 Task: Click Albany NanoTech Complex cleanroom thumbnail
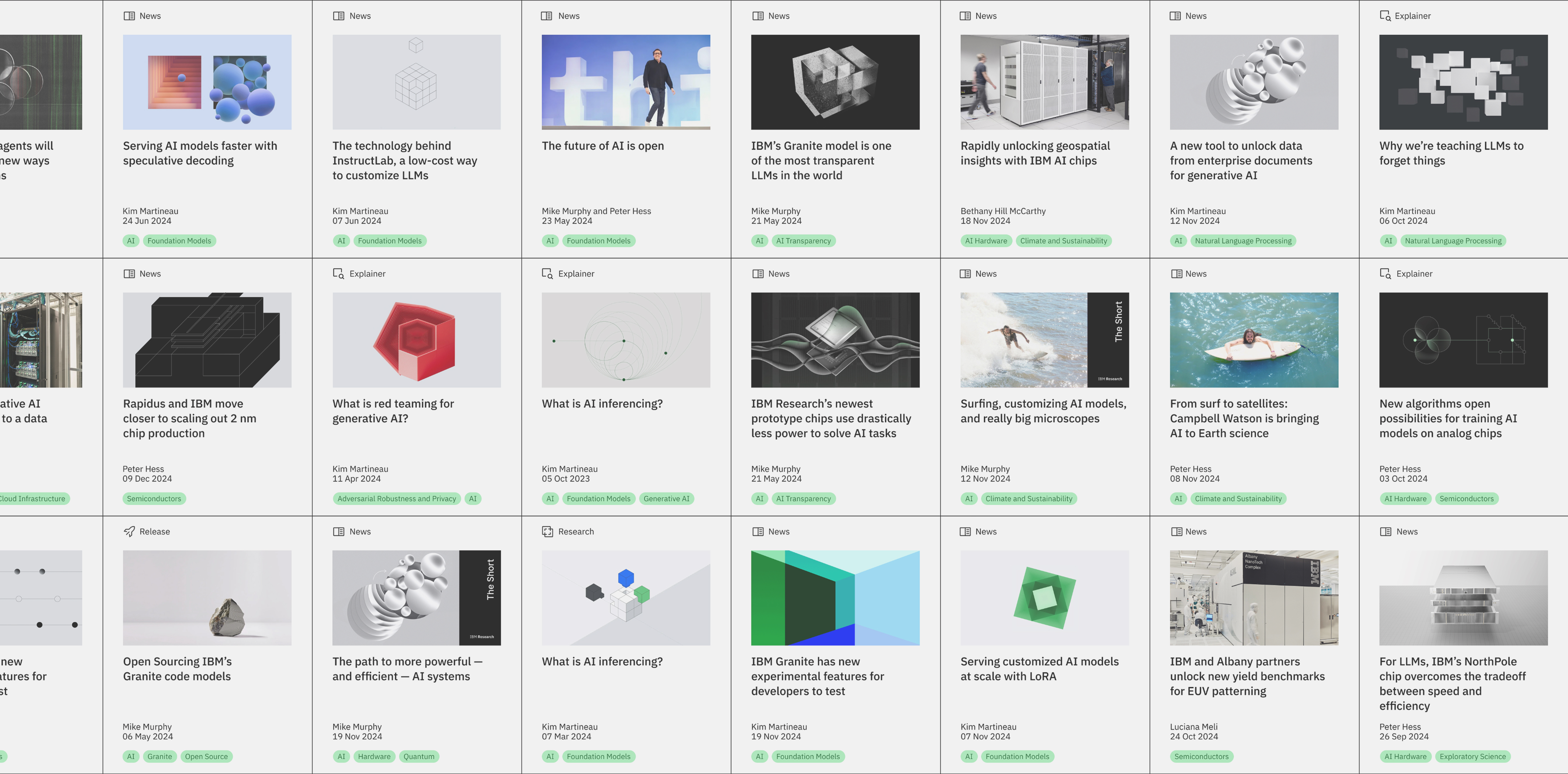click(x=1254, y=598)
